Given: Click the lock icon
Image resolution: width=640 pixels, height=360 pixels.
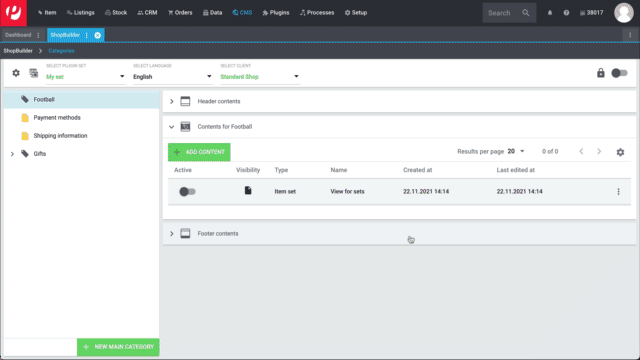Looking at the screenshot, I should coord(600,73).
